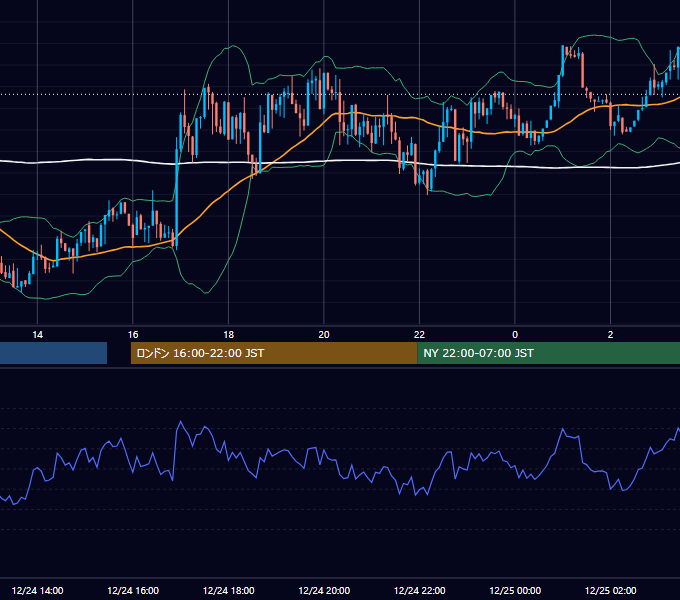Select the 12/24 18:00 time label

point(229,590)
